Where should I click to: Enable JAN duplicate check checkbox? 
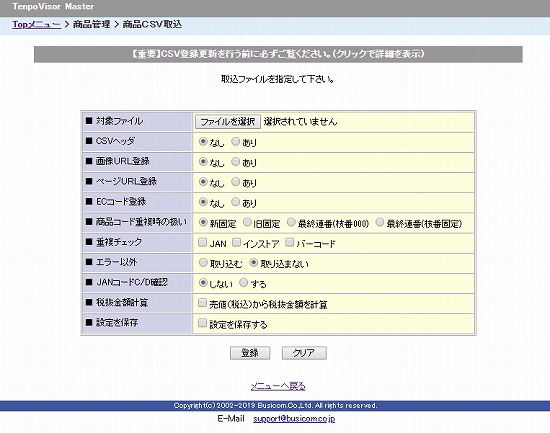pos(202,242)
